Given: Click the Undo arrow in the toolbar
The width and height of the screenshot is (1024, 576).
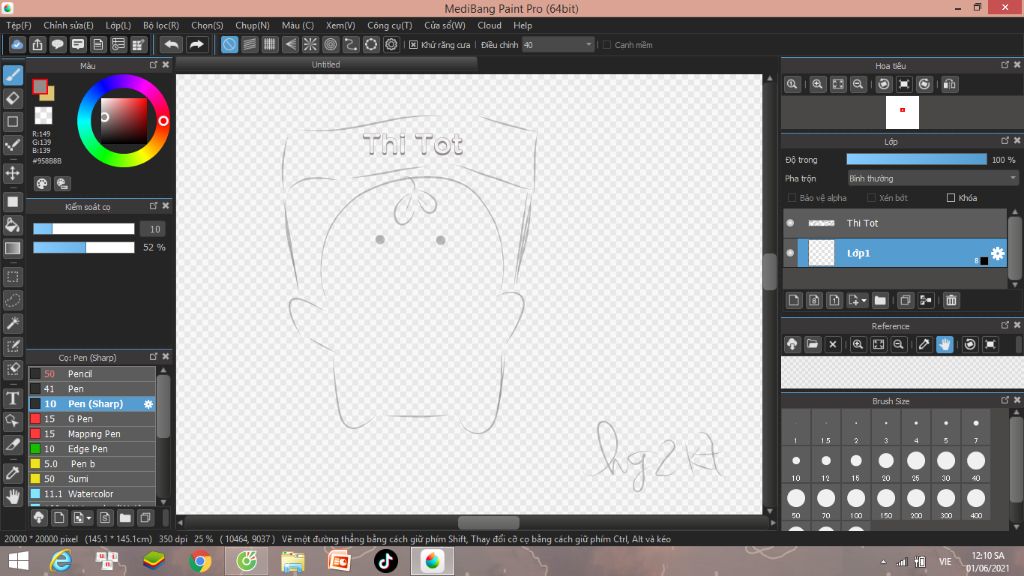Looking at the screenshot, I should pos(171,44).
